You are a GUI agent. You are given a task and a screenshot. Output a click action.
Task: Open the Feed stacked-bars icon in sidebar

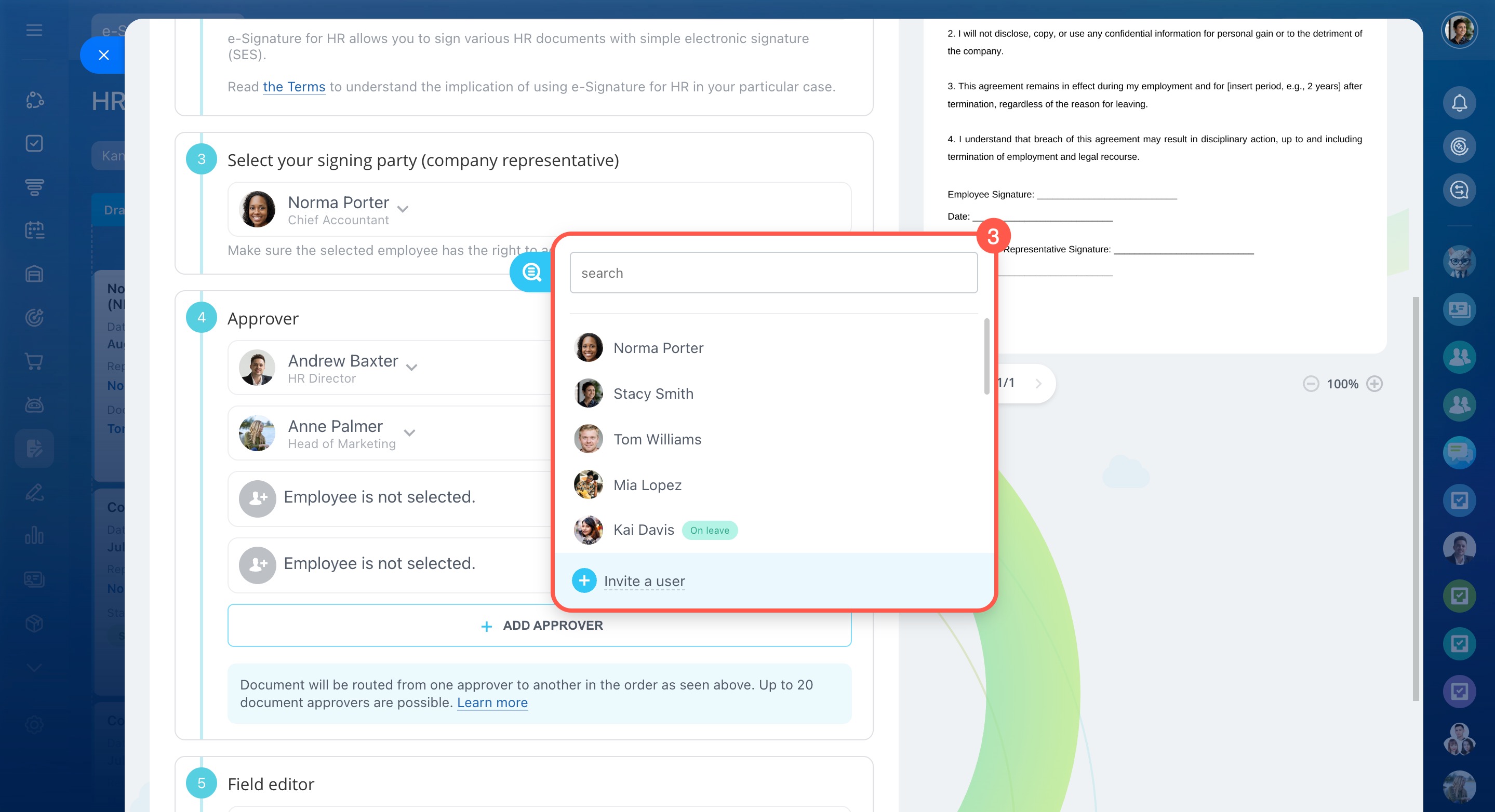coord(34,187)
